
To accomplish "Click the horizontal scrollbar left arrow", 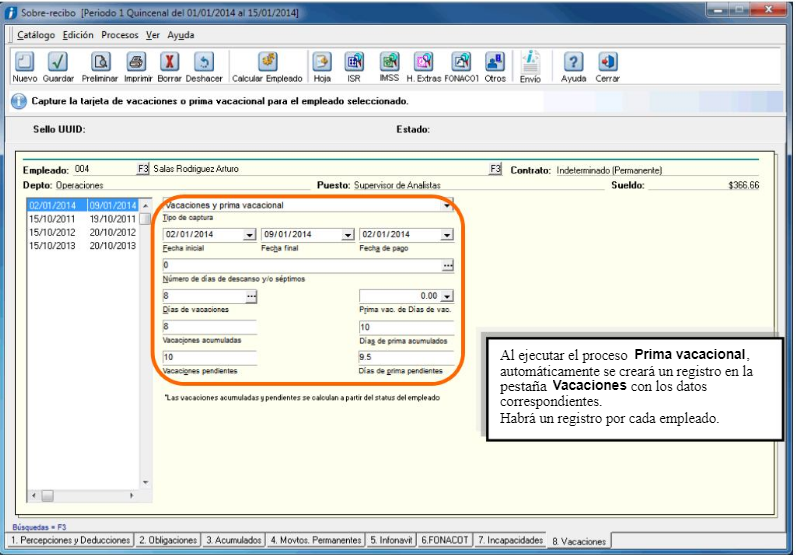I will pos(34,495).
